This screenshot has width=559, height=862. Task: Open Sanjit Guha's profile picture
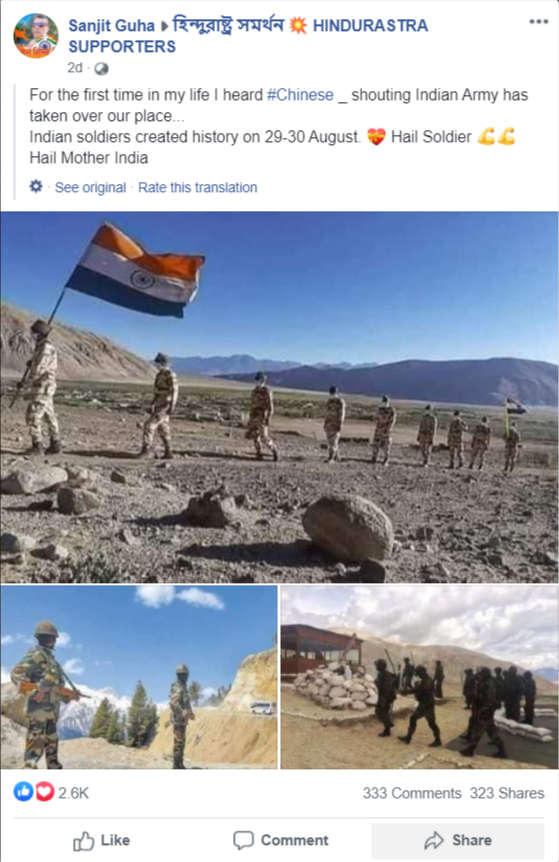coord(36,36)
